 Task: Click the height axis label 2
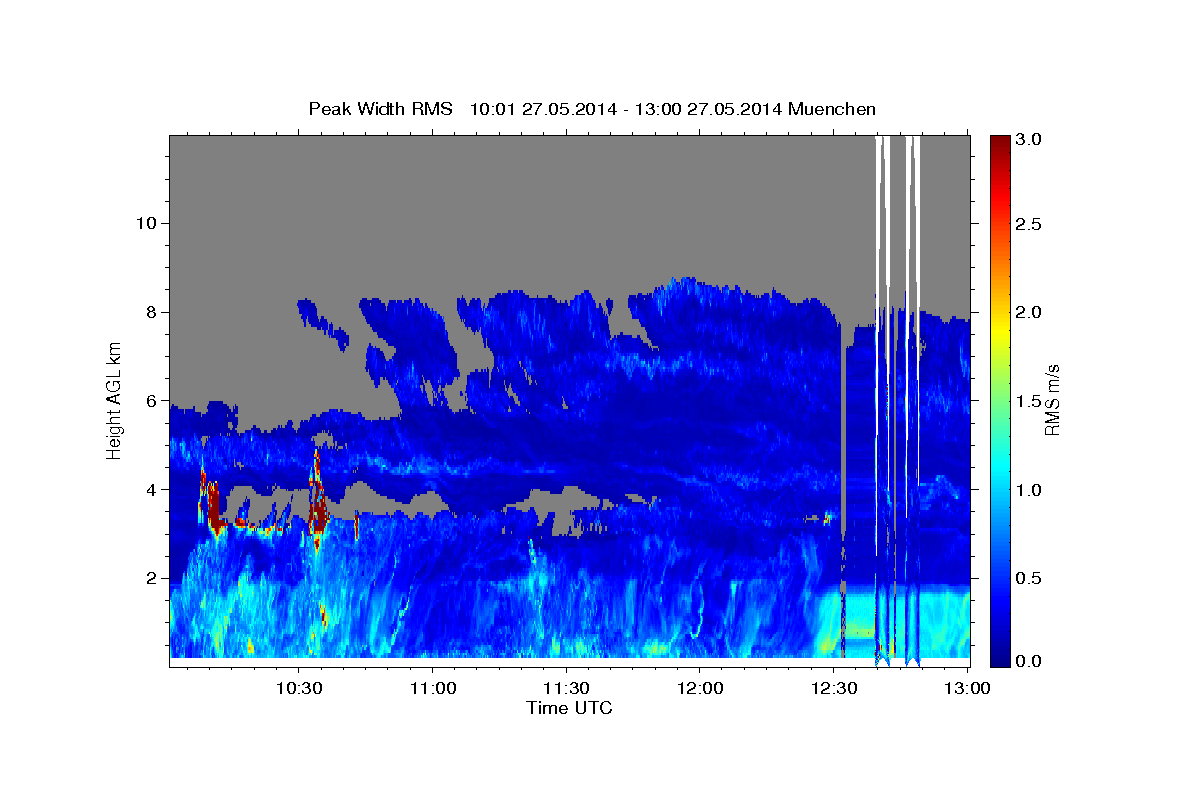(x=151, y=578)
